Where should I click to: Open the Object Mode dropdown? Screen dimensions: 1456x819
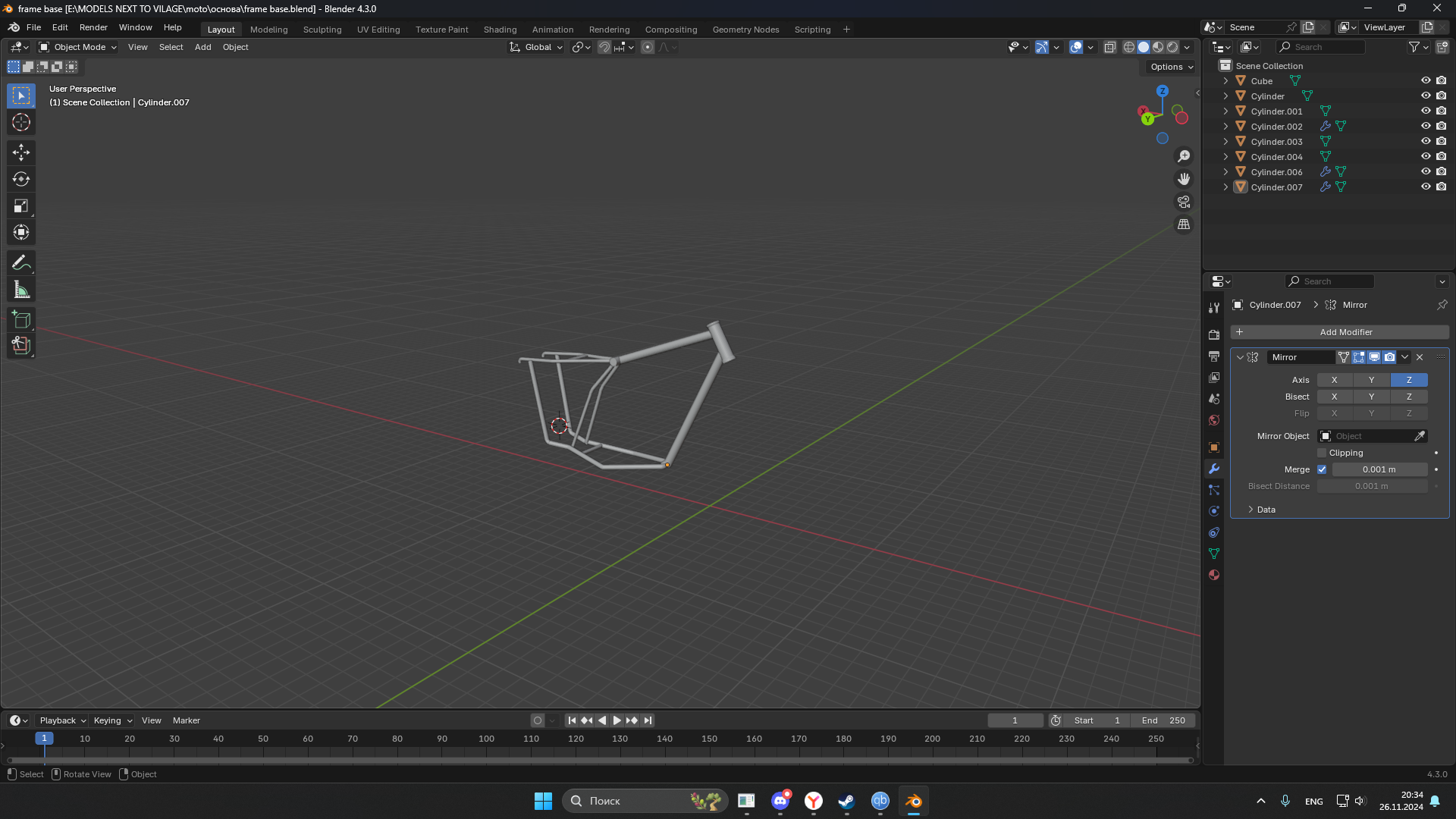[78, 47]
